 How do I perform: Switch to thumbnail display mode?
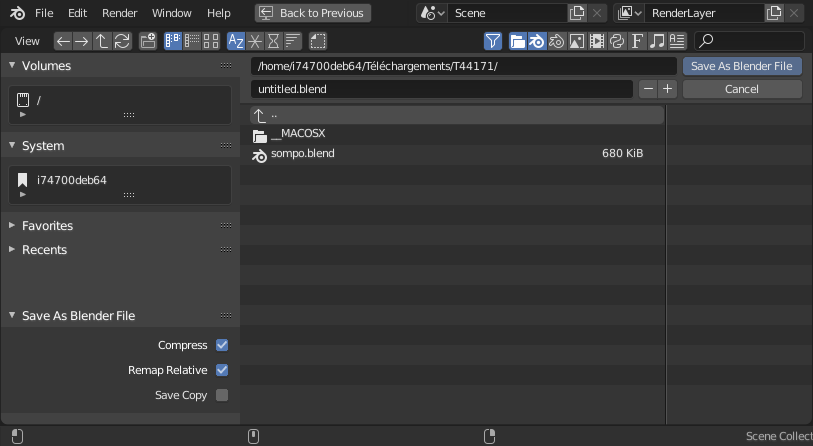coord(211,41)
